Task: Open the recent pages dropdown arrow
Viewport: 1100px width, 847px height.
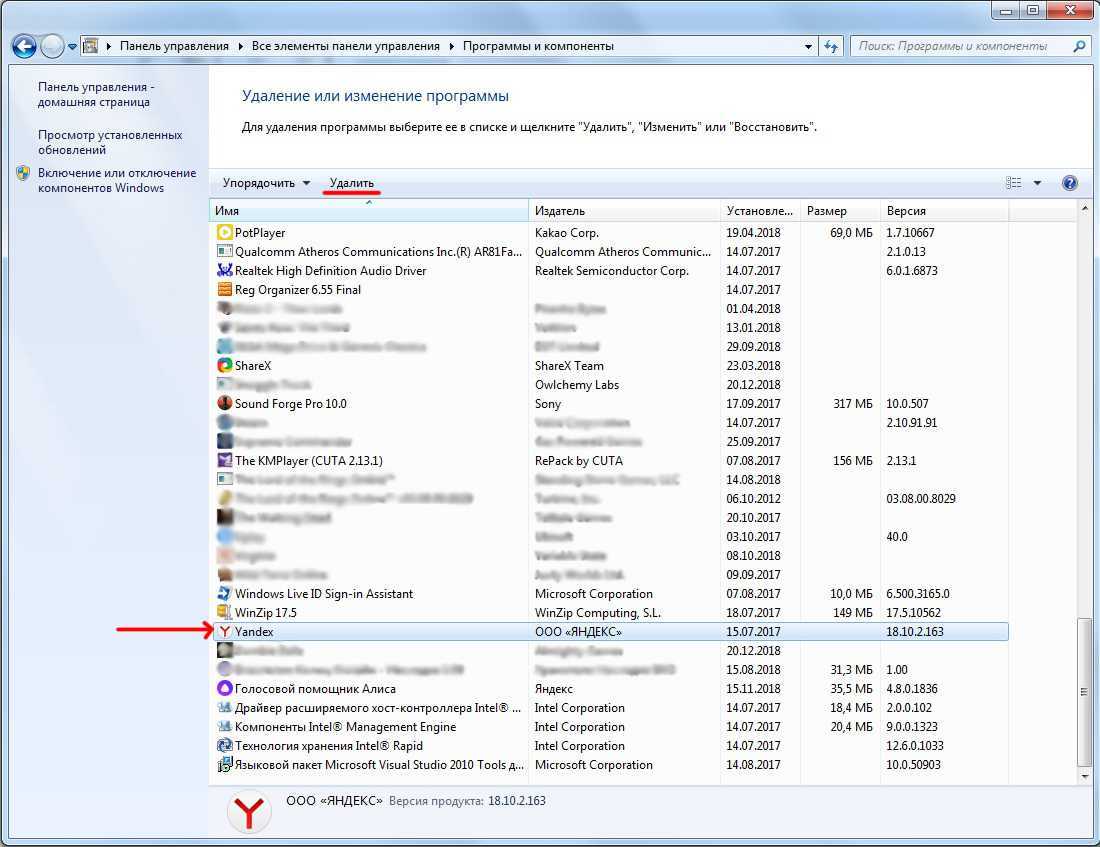Action: 72,47
